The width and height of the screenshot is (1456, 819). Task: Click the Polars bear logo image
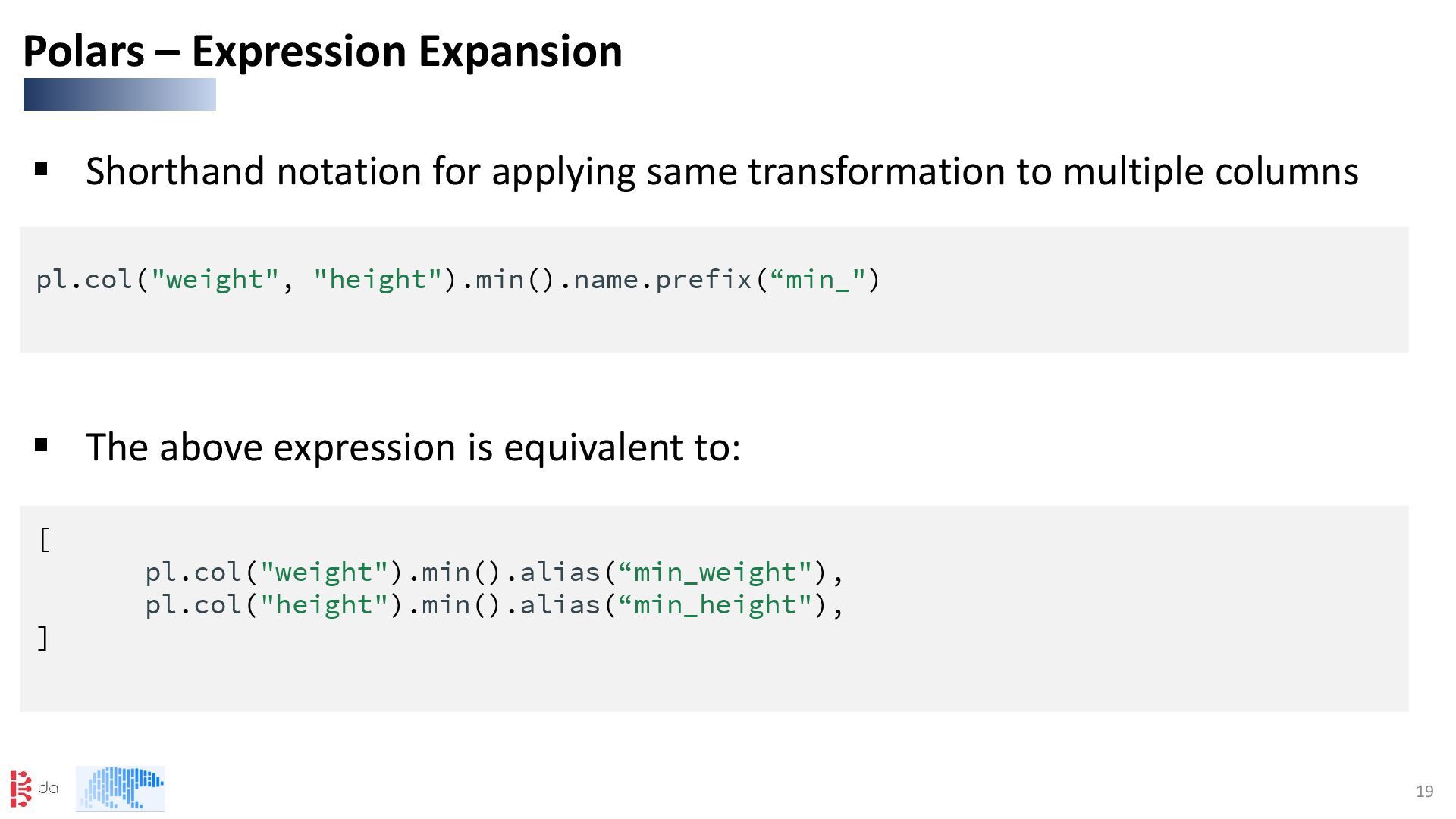(120, 789)
